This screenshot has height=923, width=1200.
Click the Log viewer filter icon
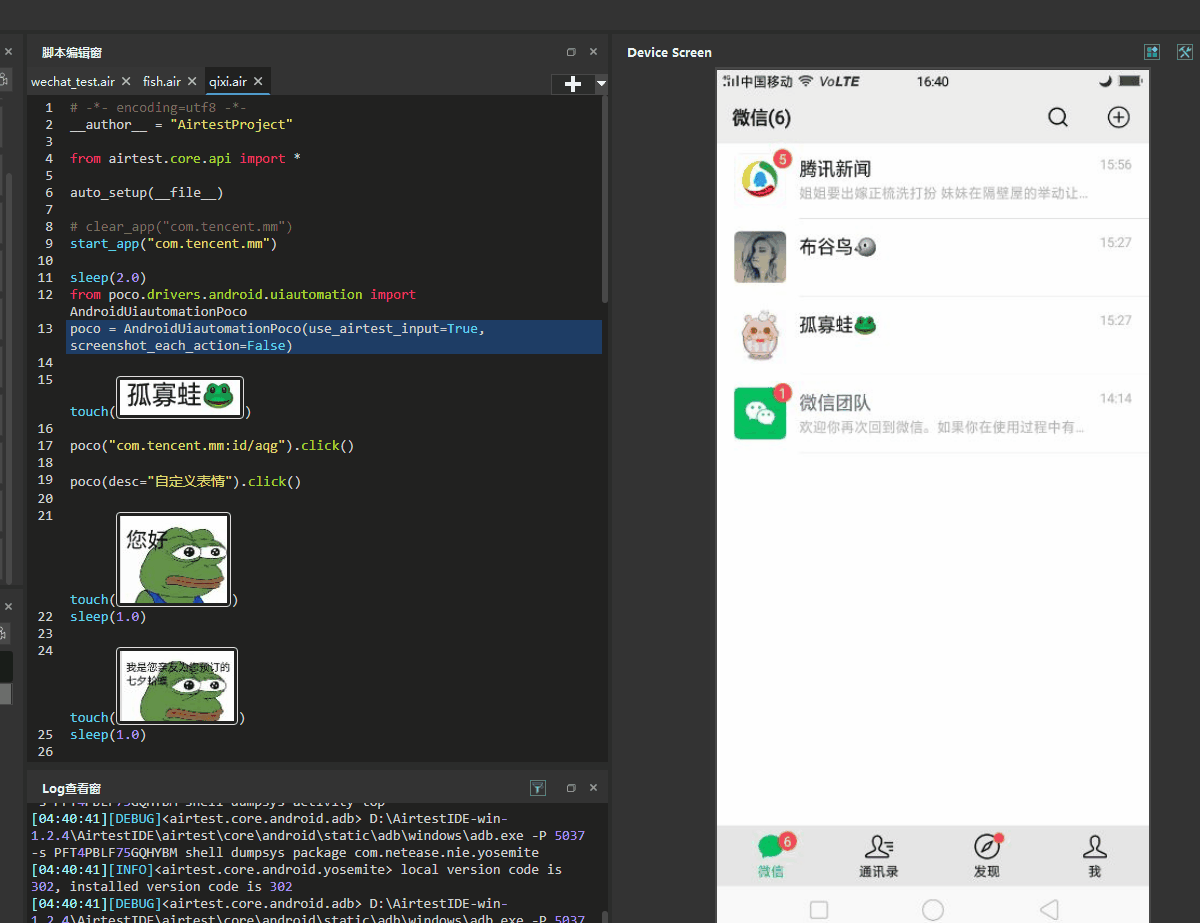(x=538, y=788)
